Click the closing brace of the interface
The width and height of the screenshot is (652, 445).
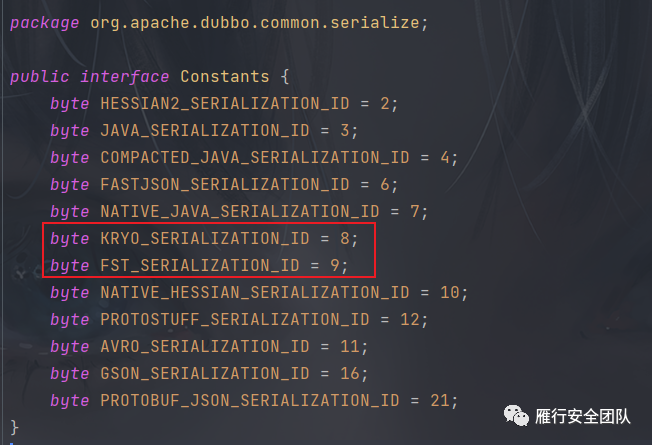click(x=14, y=428)
